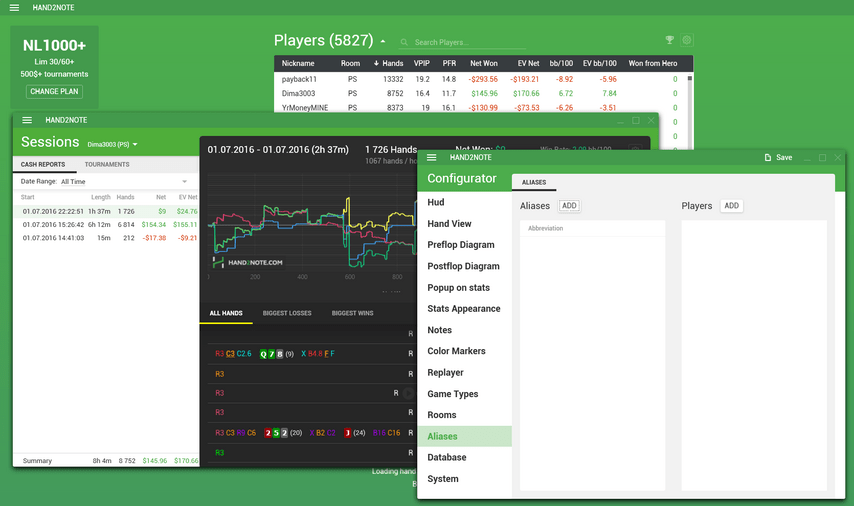Click the Room column header in Players table
Screen dimensions: 854x506
(350, 63)
